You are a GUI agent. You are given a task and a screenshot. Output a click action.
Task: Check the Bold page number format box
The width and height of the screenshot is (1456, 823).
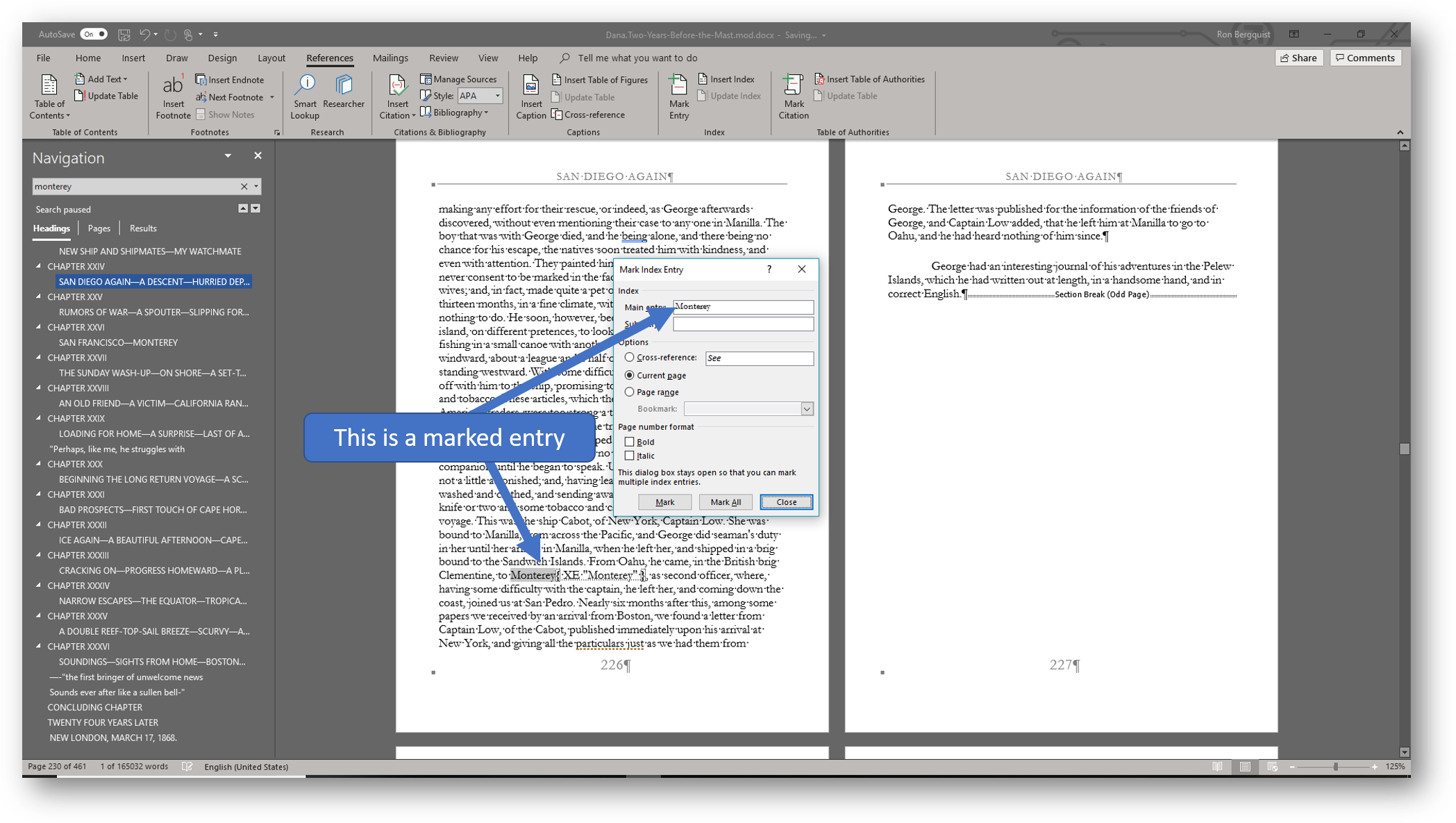pos(630,442)
